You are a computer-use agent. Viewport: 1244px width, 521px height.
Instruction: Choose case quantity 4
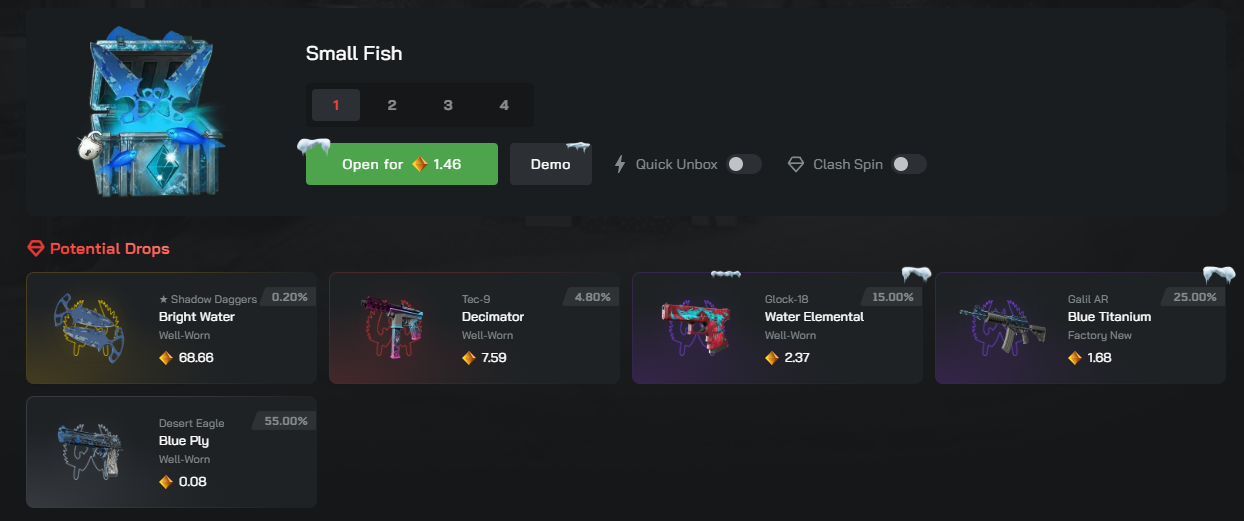504,105
